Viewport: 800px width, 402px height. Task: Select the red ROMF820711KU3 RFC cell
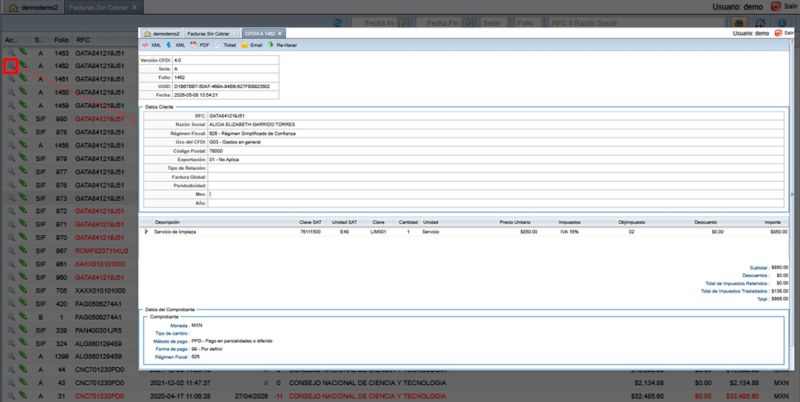pos(102,251)
